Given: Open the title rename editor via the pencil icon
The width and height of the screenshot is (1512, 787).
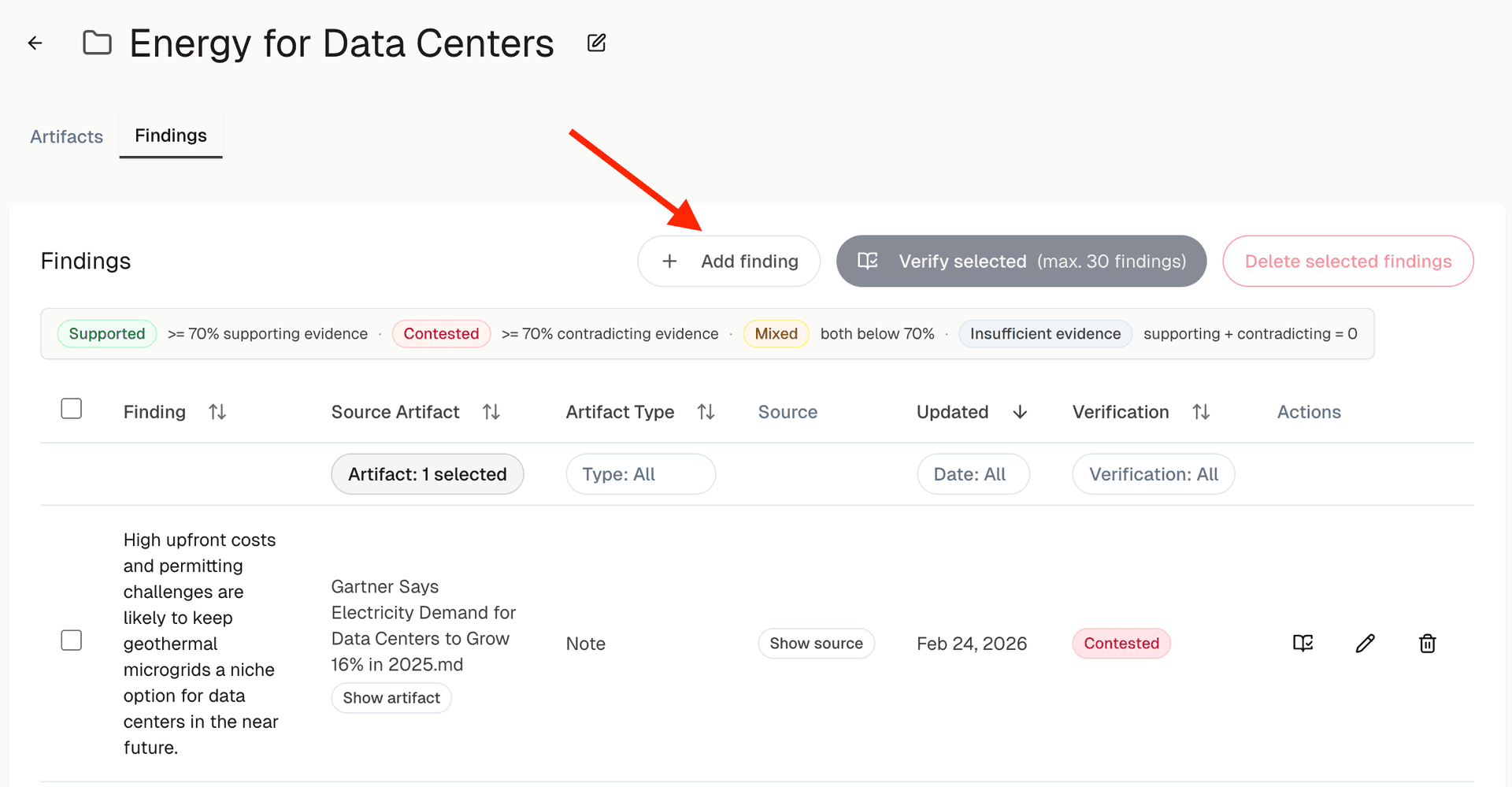Looking at the screenshot, I should click(x=596, y=43).
